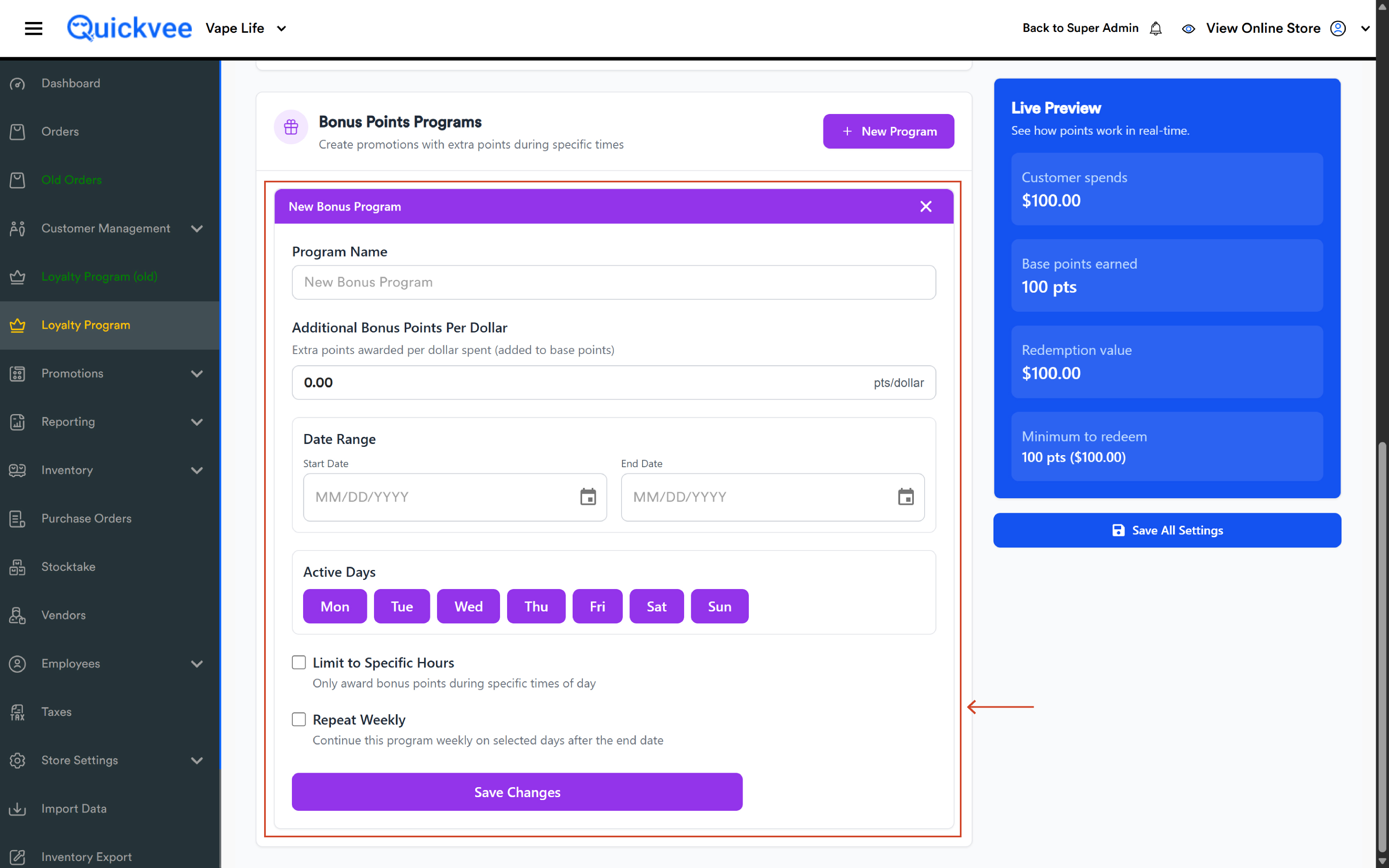The height and width of the screenshot is (868, 1389).
Task: Click the Old Orders bag icon
Action: (x=17, y=179)
